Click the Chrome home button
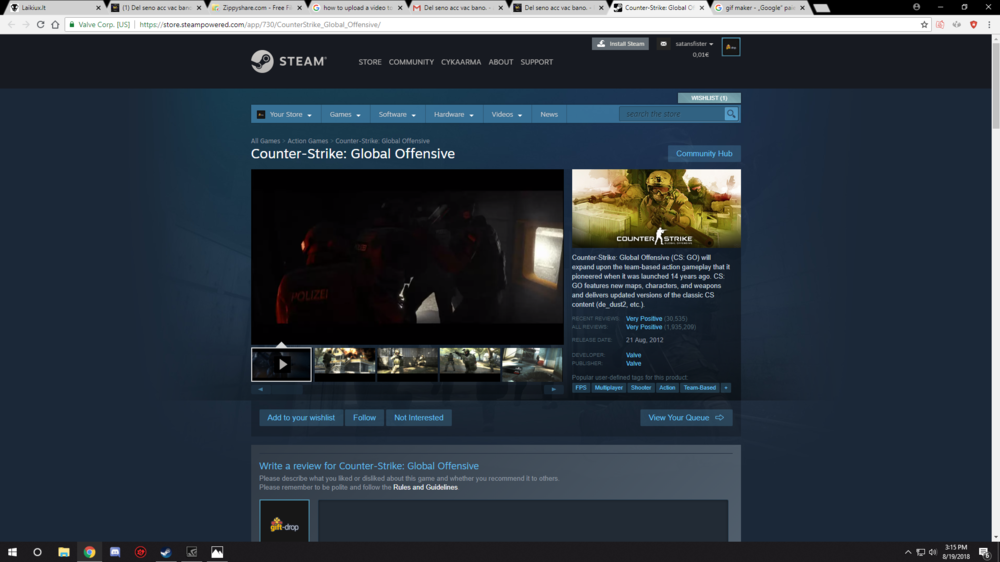Image resolution: width=1000 pixels, height=562 pixels. (55, 24)
